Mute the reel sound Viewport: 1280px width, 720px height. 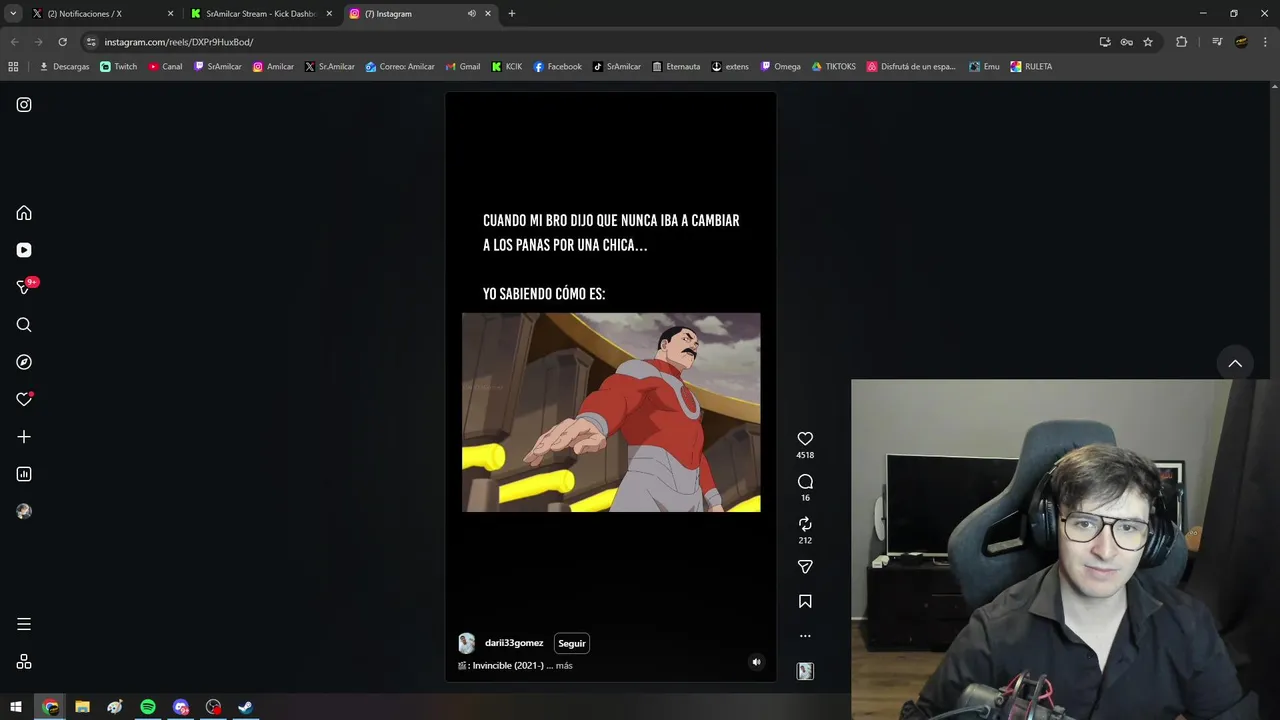coord(756,662)
